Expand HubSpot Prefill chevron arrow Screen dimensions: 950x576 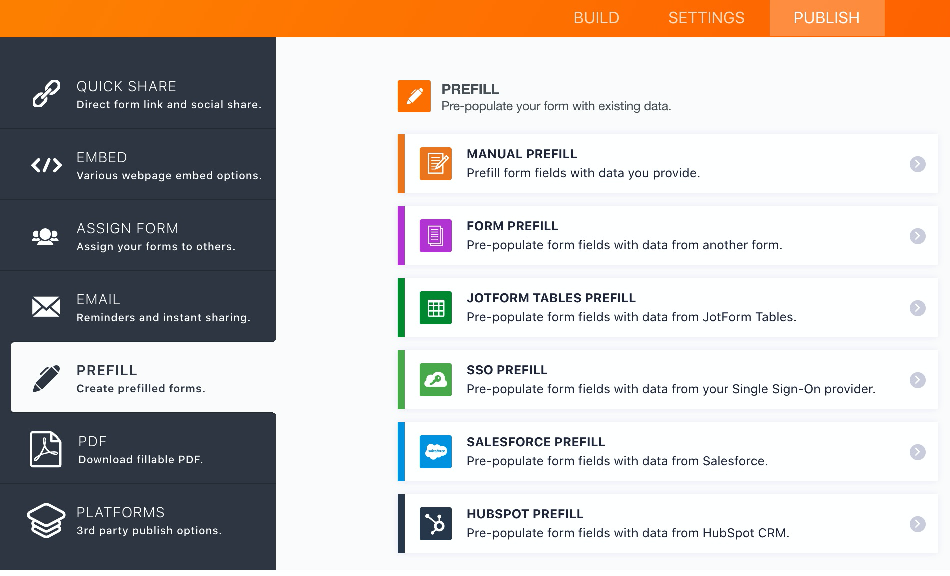917,524
